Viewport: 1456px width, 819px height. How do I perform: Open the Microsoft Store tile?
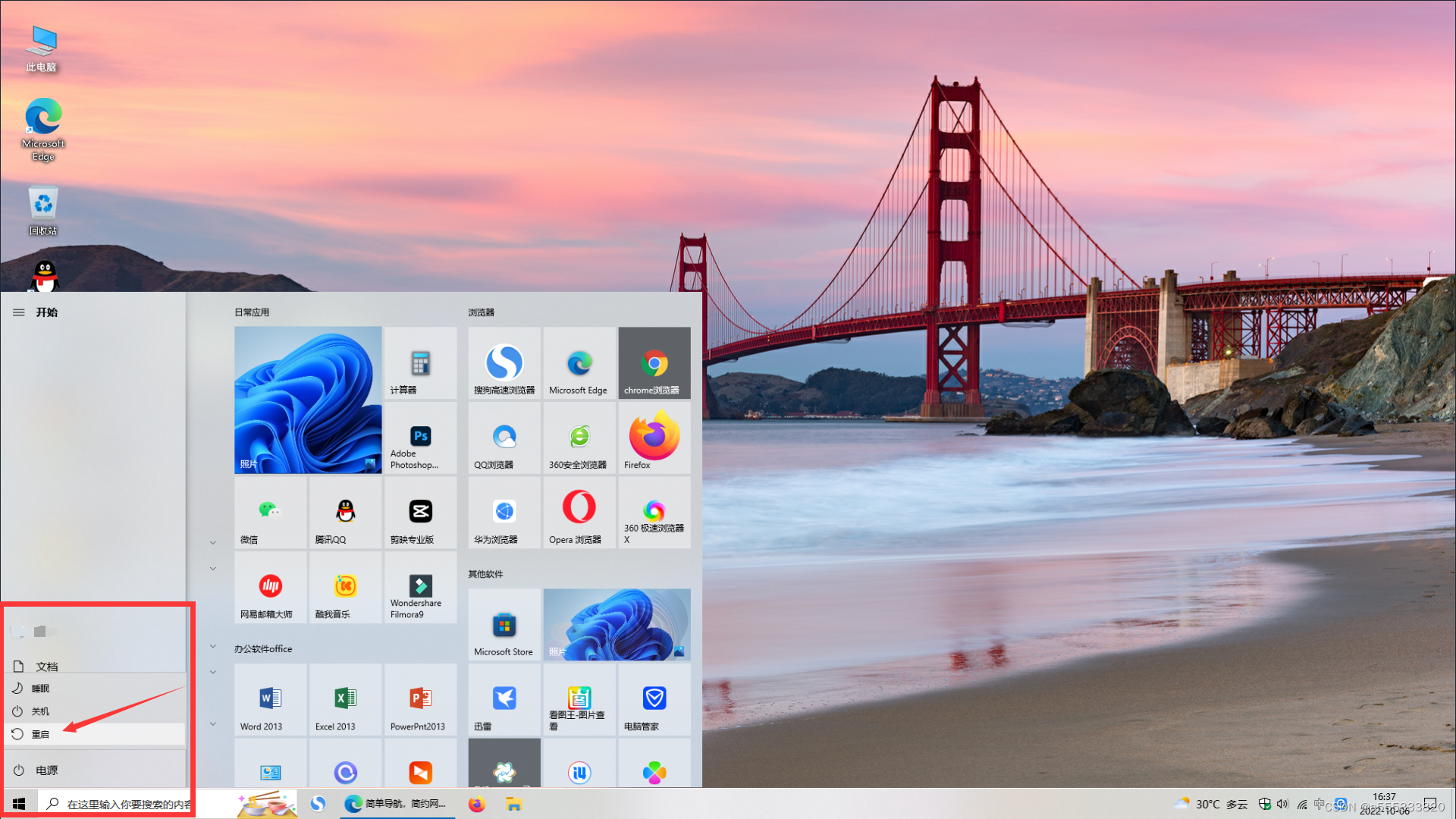tap(504, 624)
